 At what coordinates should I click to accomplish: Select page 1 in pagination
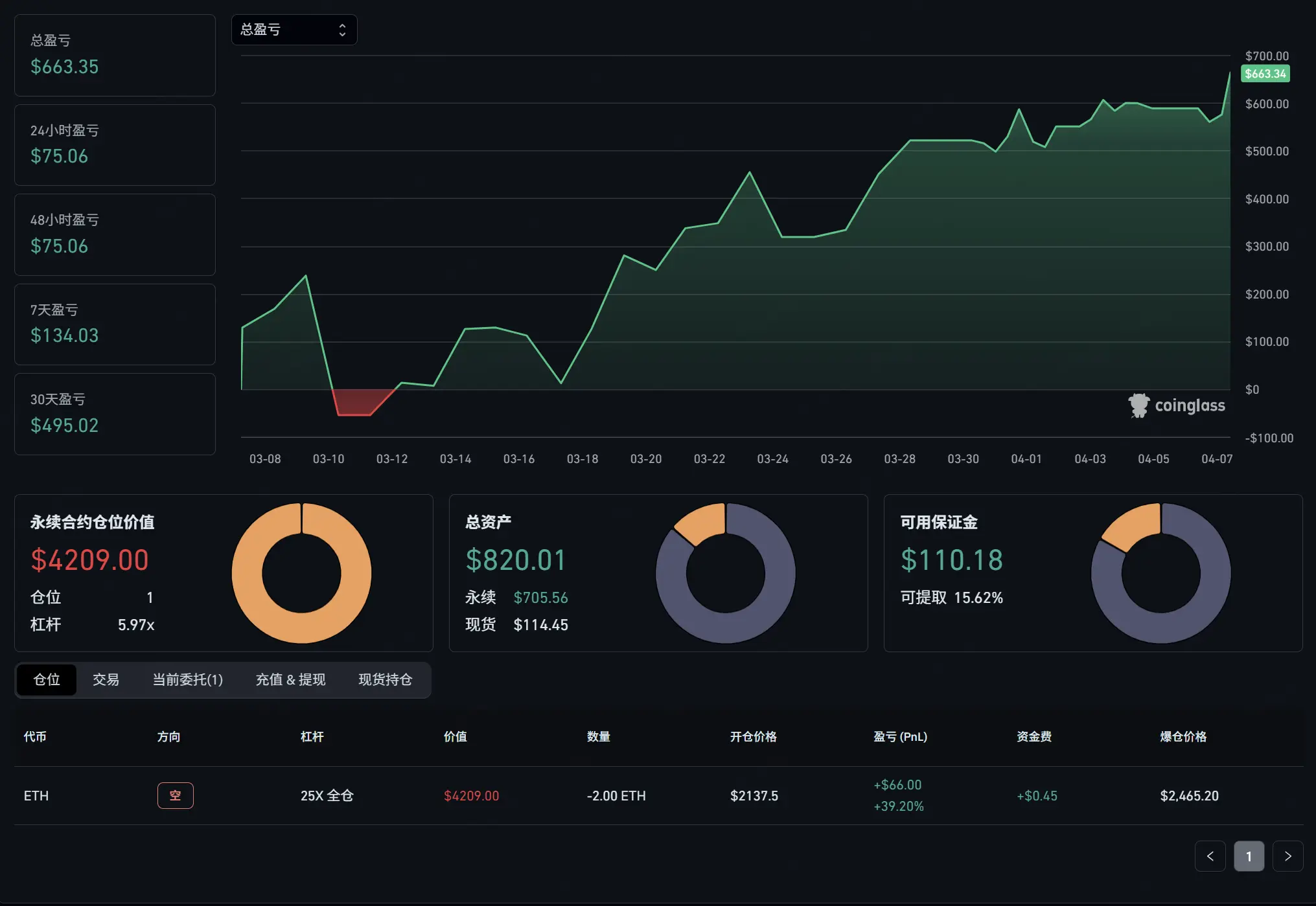click(x=1249, y=856)
